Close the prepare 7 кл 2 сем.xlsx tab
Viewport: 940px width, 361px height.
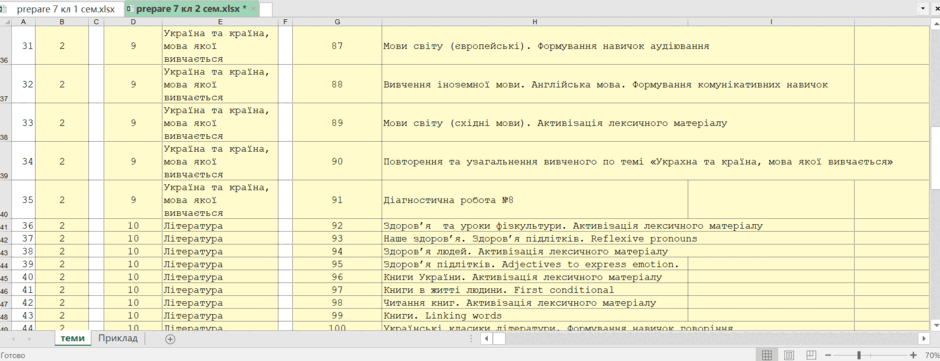click(x=253, y=9)
